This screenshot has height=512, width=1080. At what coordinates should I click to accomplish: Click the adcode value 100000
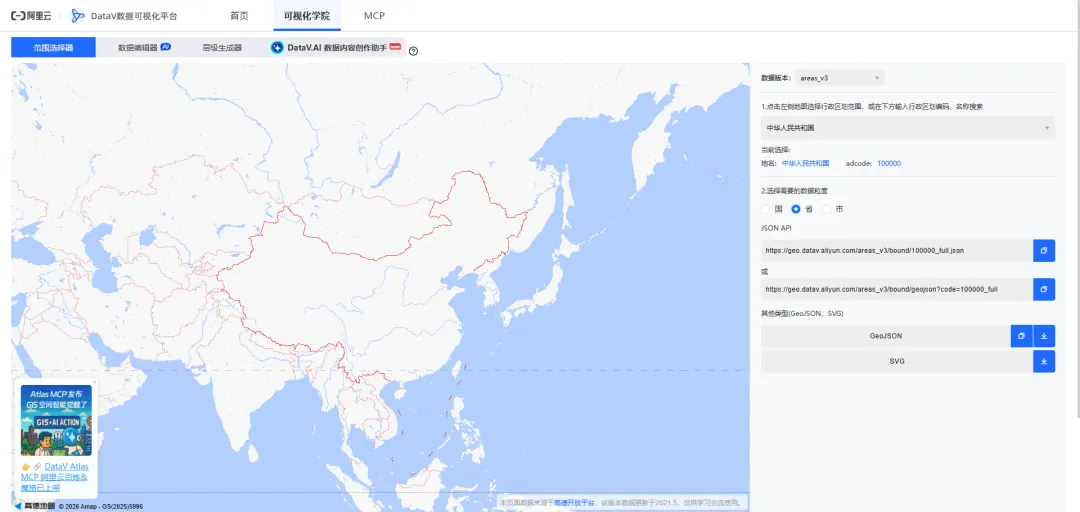[x=889, y=163]
